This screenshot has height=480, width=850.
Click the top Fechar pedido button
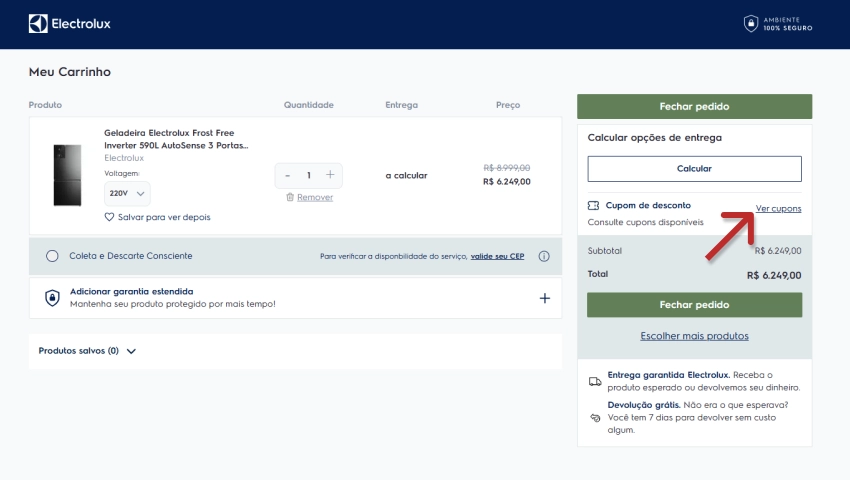tap(694, 106)
